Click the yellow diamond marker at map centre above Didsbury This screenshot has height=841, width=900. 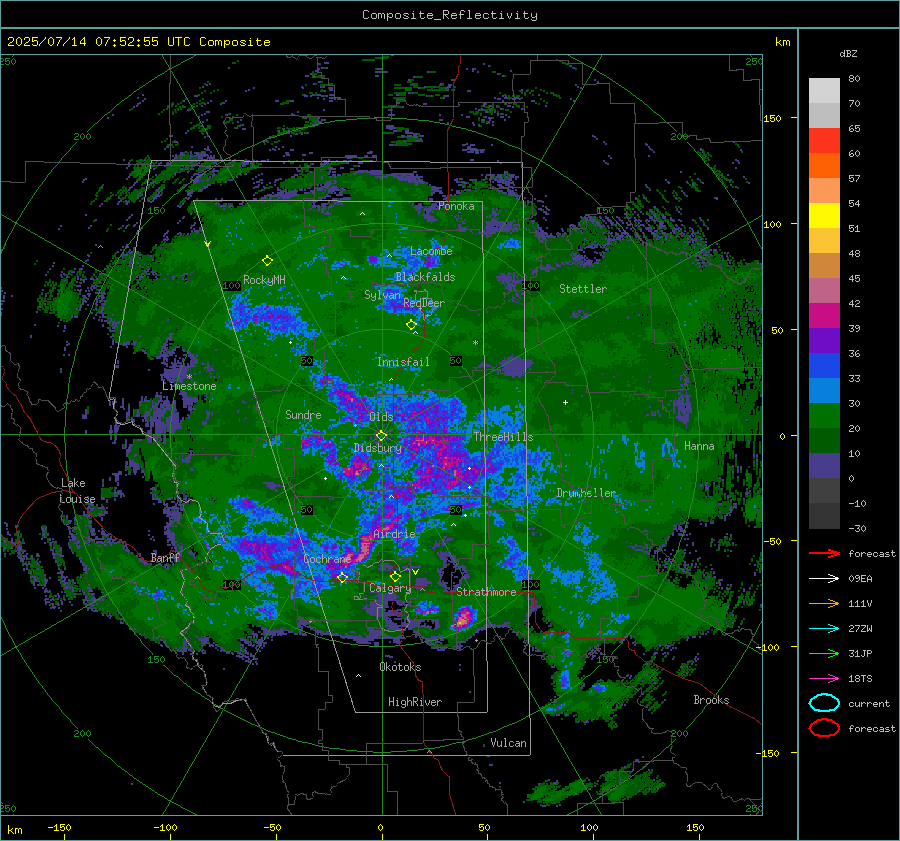[x=381, y=436]
